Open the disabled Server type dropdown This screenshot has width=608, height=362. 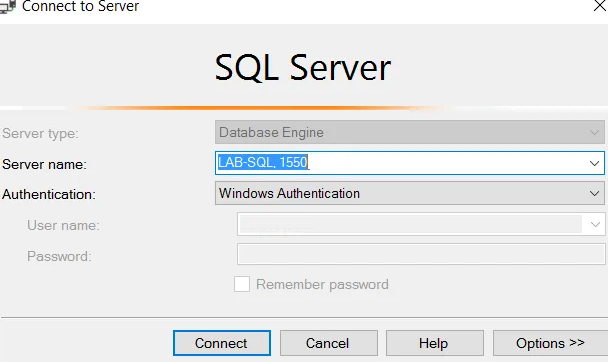pyautogui.click(x=409, y=132)
